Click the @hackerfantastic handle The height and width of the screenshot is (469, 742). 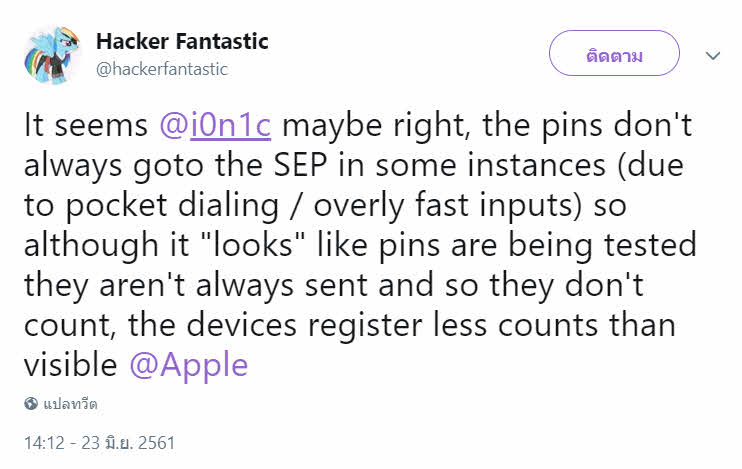coord(162,69)
